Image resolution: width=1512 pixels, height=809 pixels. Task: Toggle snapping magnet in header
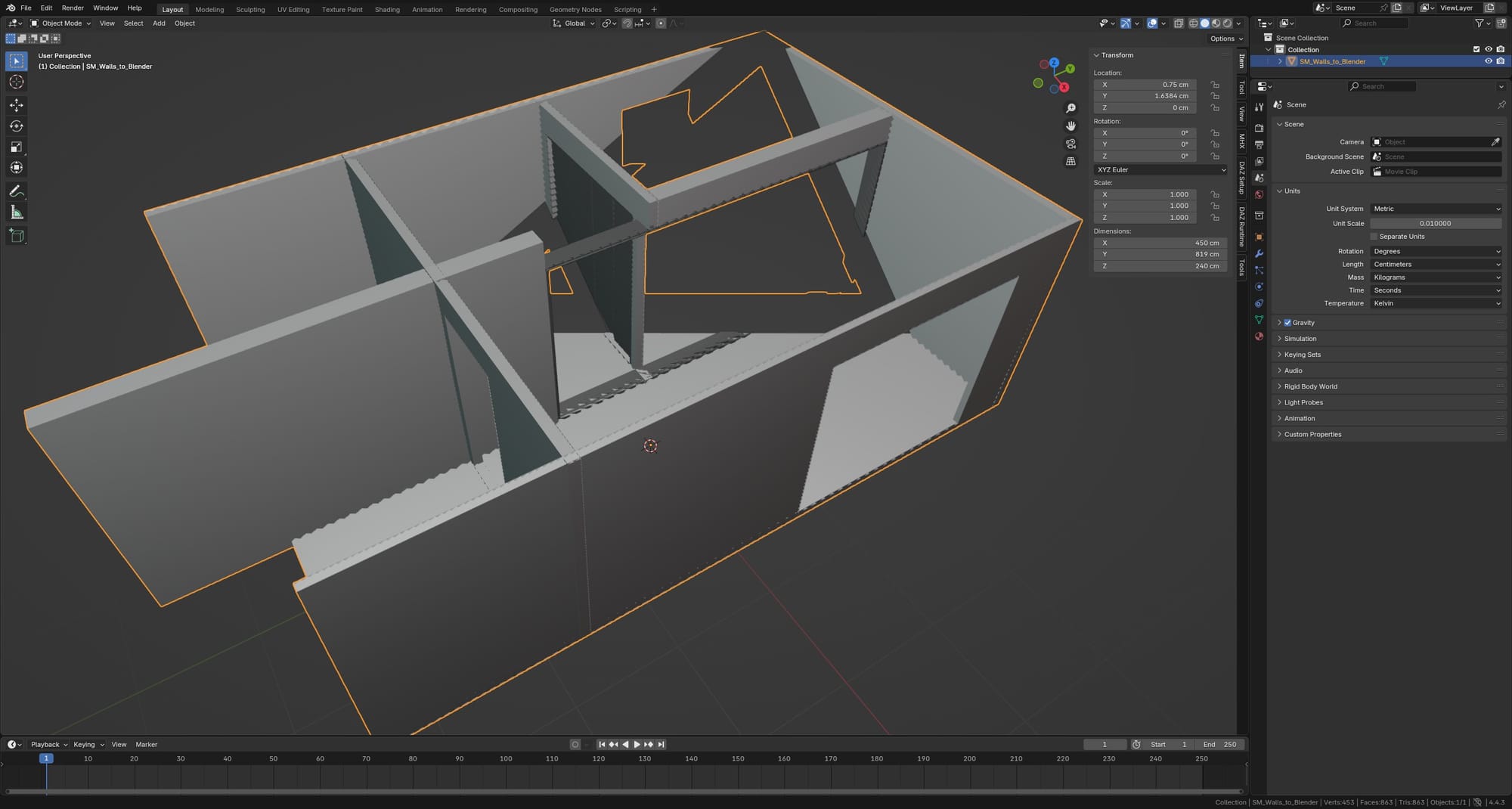pos(627,23)
